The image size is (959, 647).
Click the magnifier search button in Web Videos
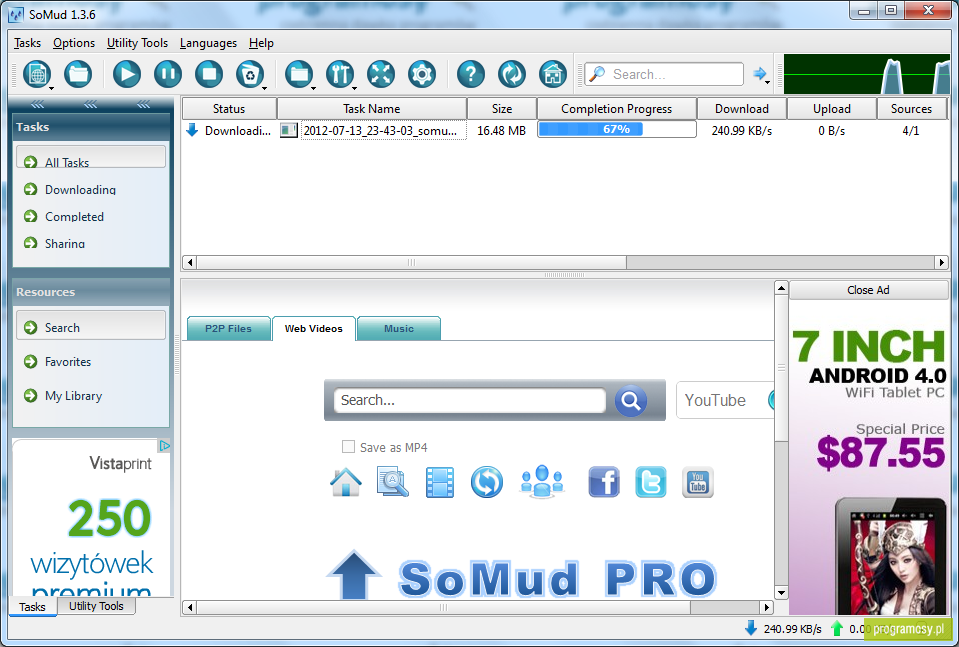(x=631, y=401)
